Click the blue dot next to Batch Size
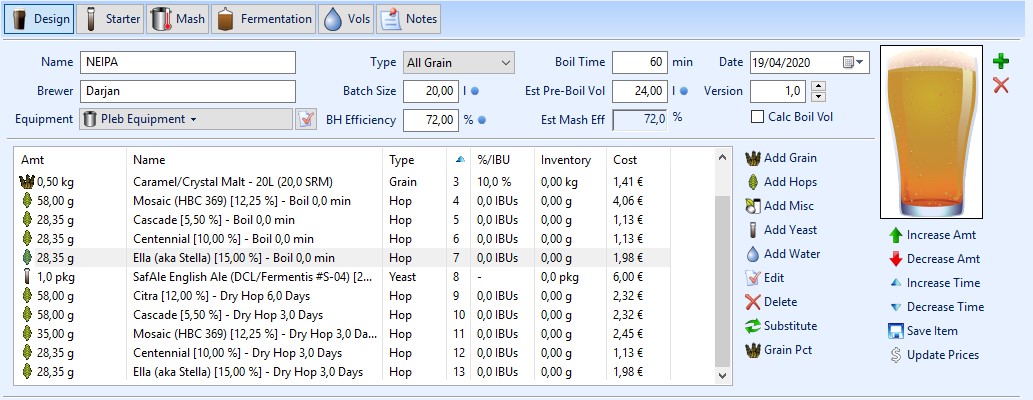 (475, 92)
